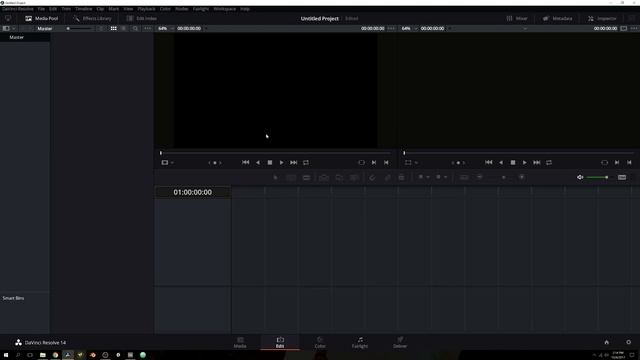Open the Workspace menu
This screenshot has height=360, width=640.
pos(224,9)
